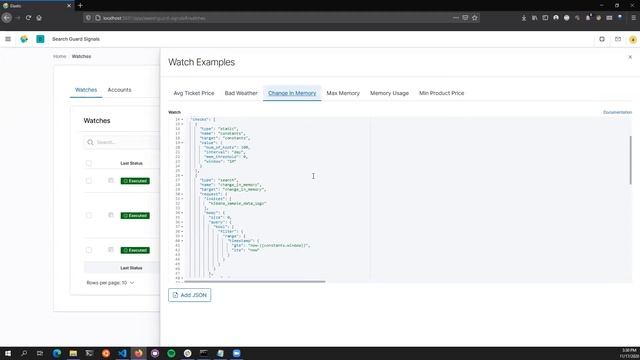Reload the browser page
Screen dimensions: 640x360
pyautogui.click(x=28, y=18)
